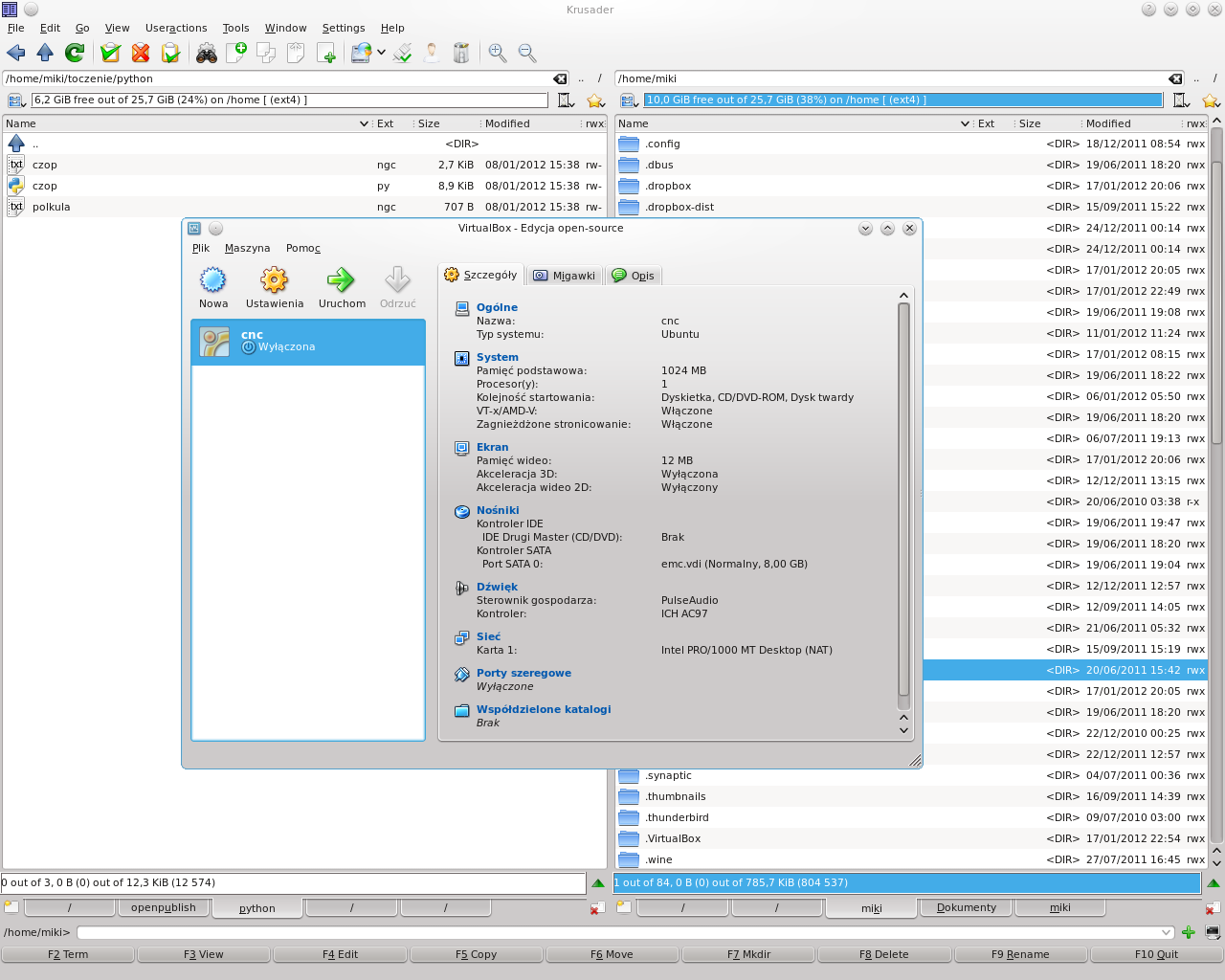The height and width of the screenshot is (980, 1225).
Task: Reload the panel with green refresh icon
Action: click(75, 53)
